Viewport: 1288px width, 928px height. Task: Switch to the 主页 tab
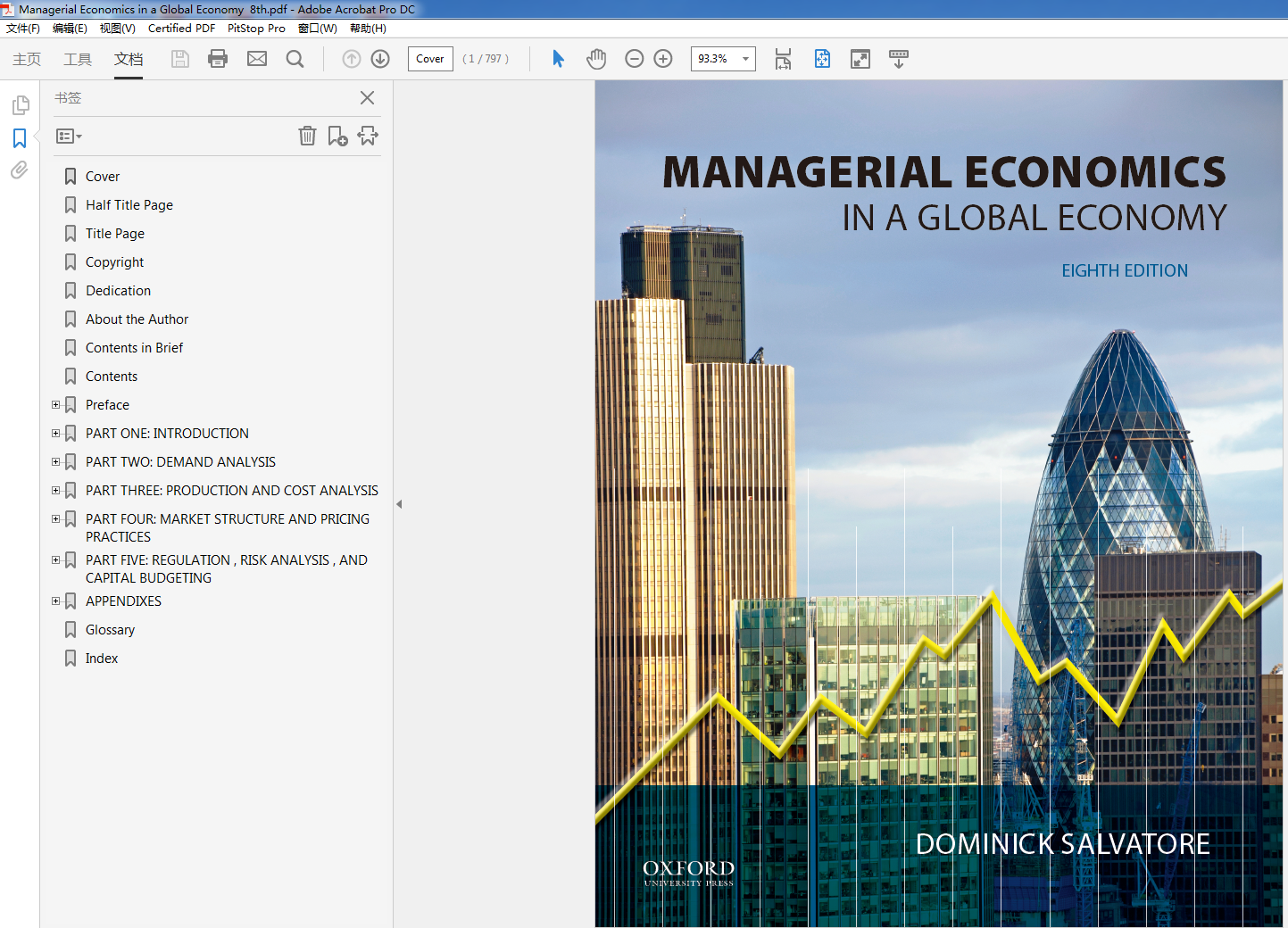[x=27, y=59]
